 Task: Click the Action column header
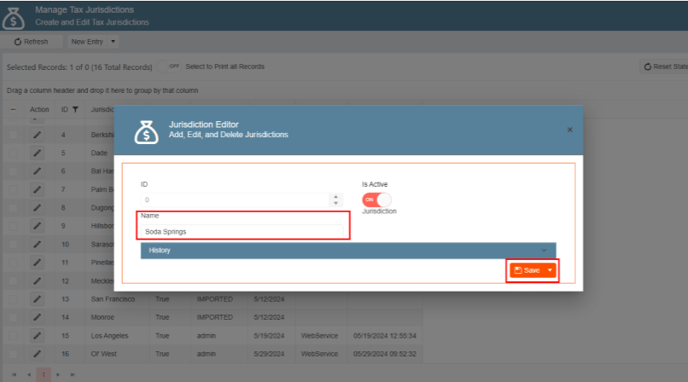(39, 109)
